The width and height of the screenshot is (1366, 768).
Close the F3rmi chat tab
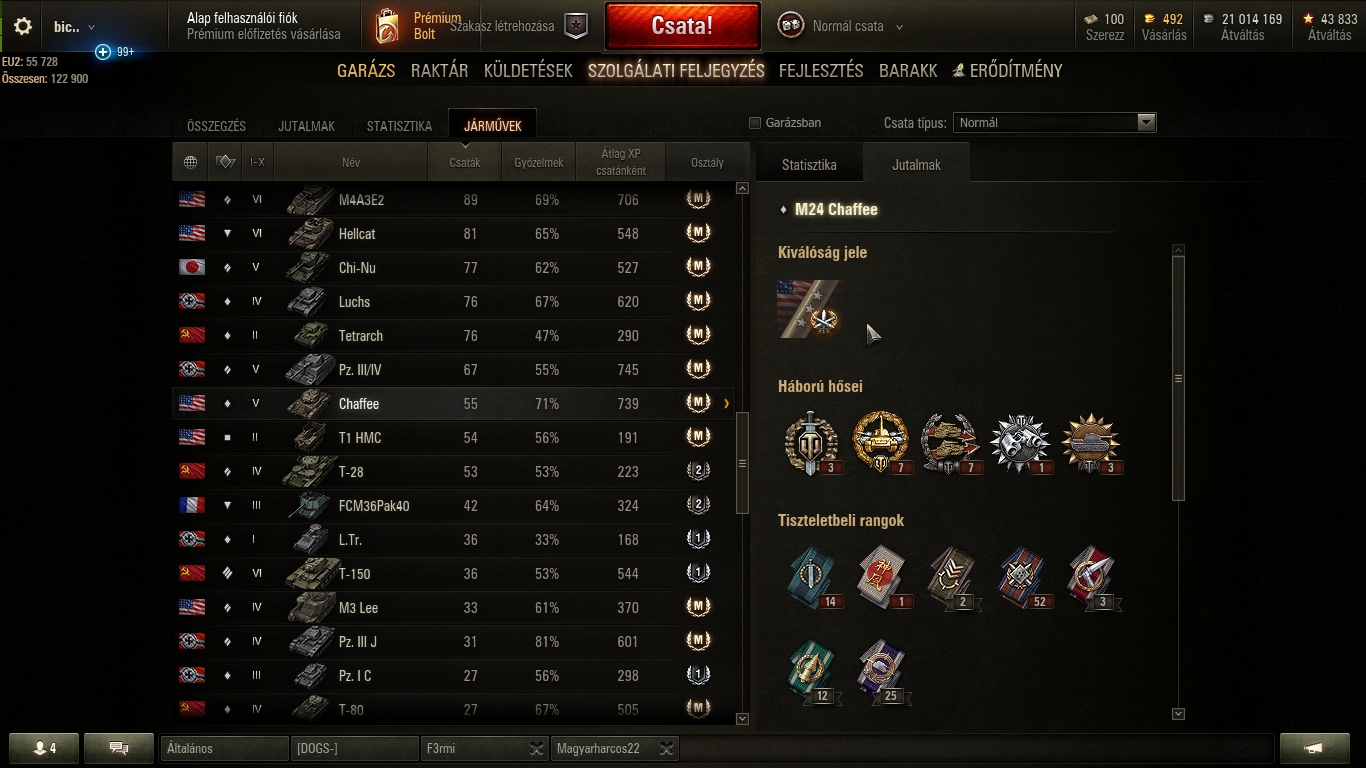point(536,748)
